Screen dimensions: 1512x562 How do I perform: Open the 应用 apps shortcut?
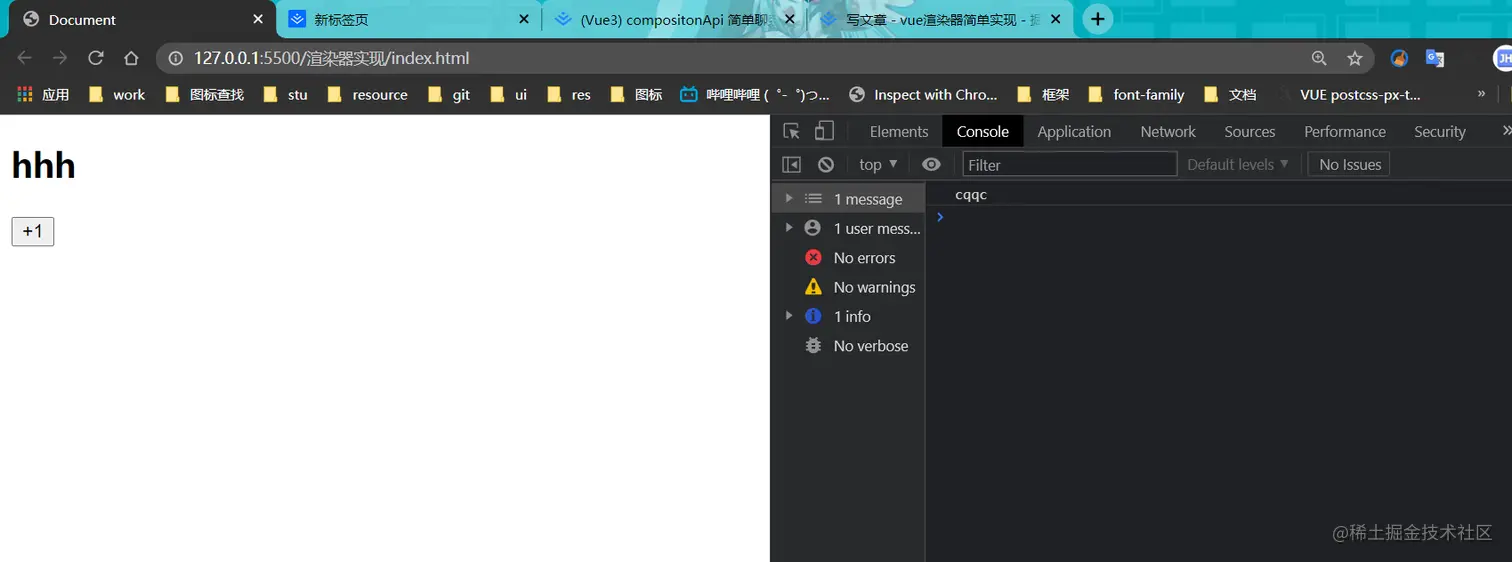43,94
